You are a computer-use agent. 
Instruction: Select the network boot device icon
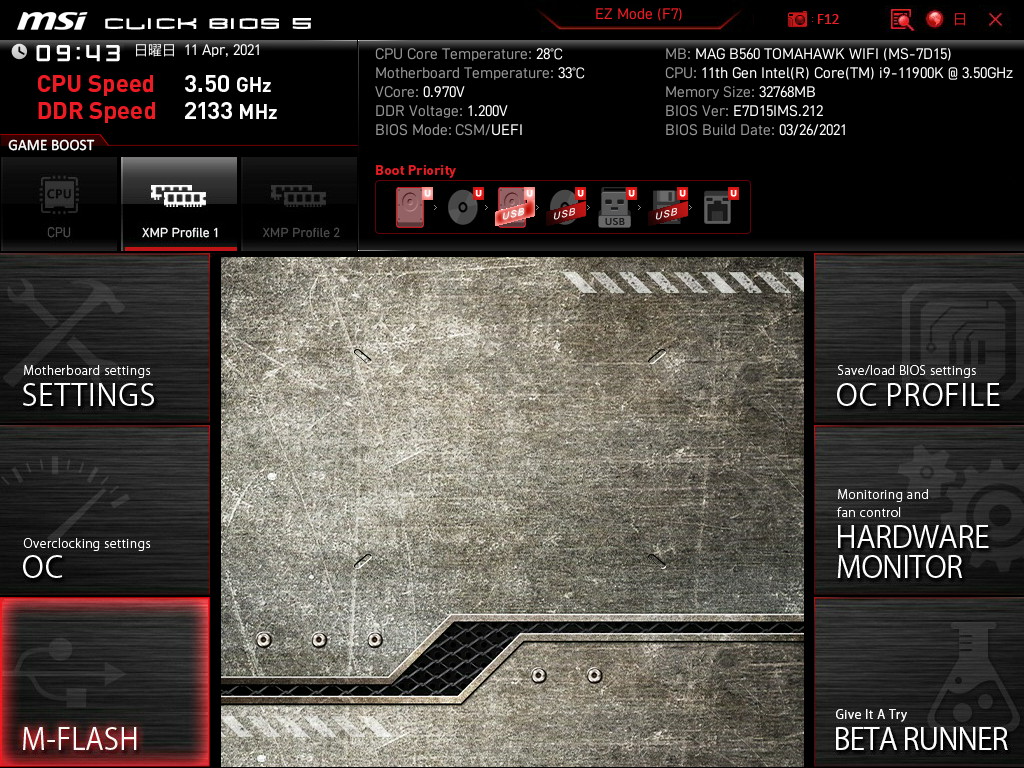[x=720, y=207]
